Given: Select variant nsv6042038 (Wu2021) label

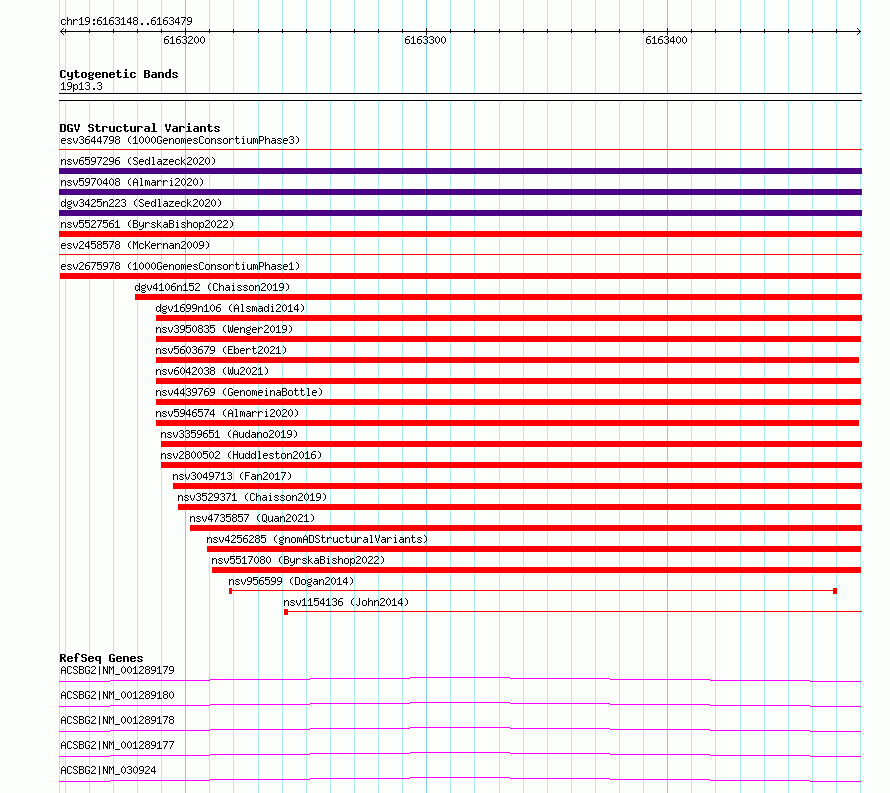Looking at the screenshot, I should pos(212,371).
